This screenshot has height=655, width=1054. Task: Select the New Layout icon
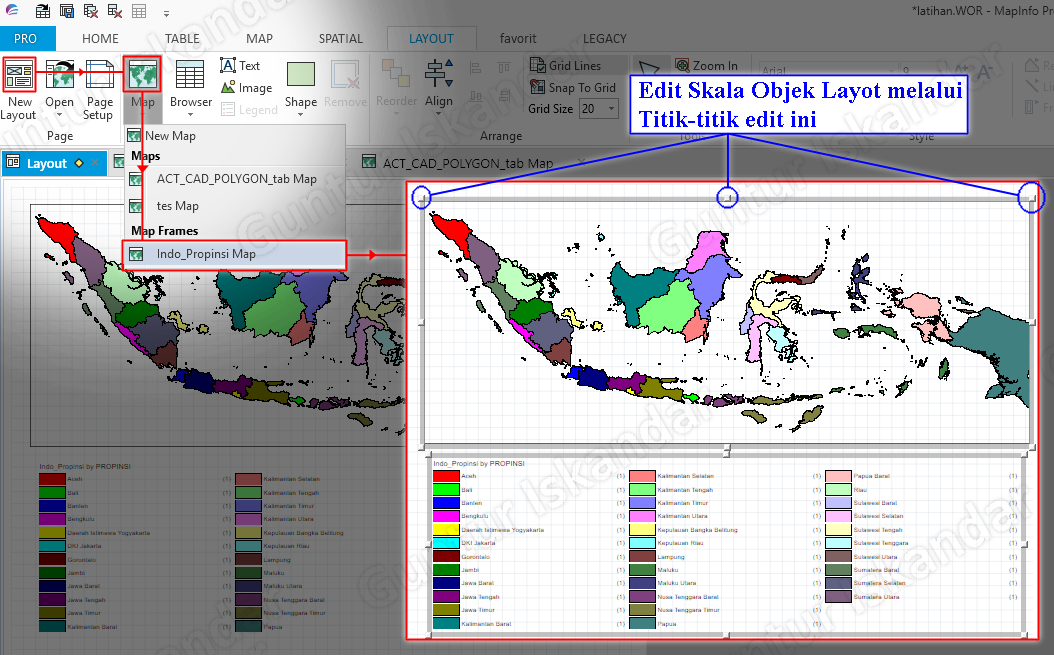click(x=19, y=75)
